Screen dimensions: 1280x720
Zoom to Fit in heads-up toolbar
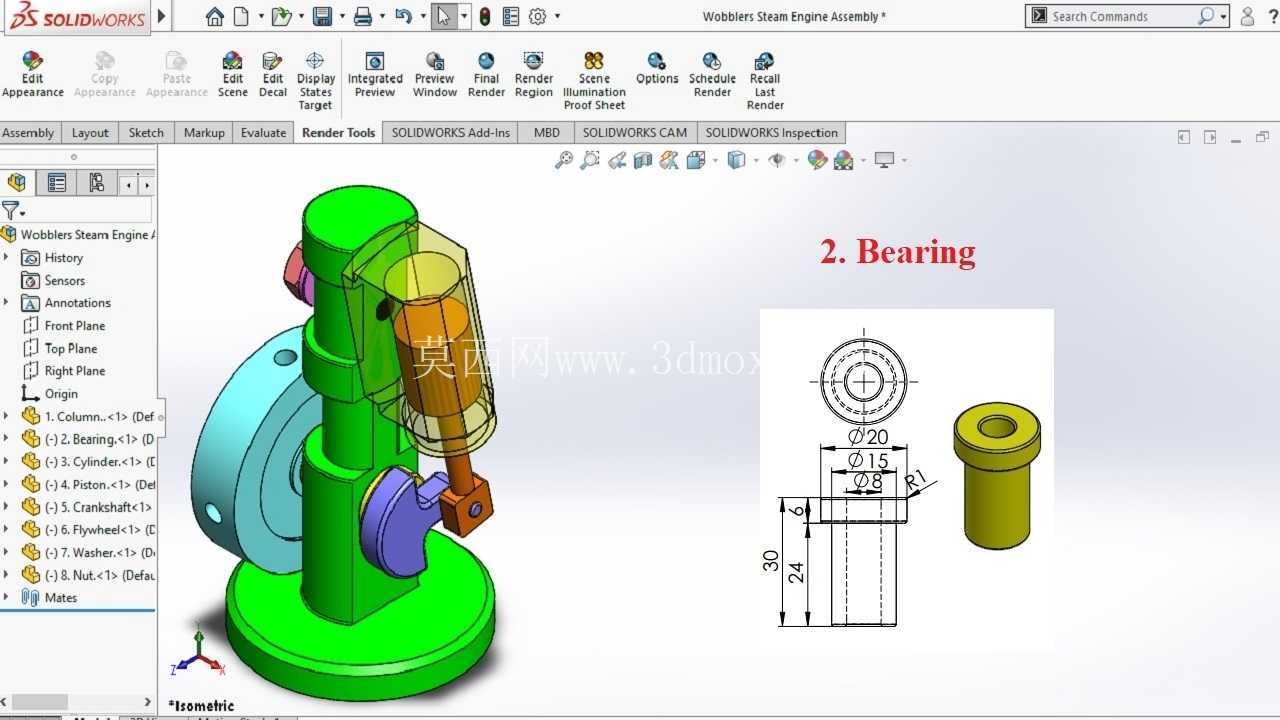point(564,160)
